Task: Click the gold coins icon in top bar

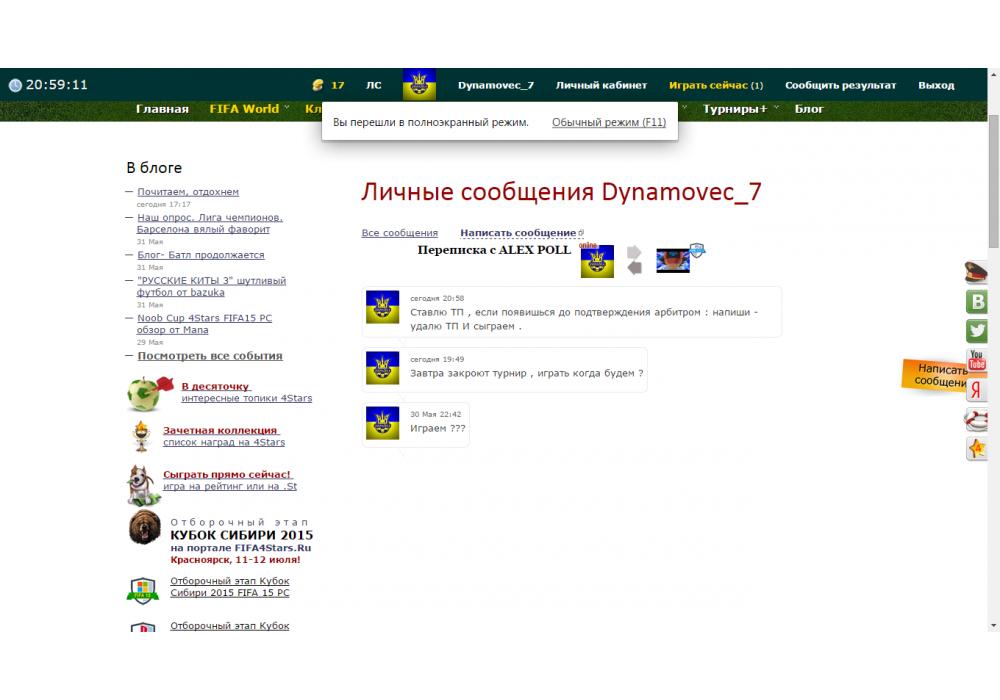Action: [318, 85]
